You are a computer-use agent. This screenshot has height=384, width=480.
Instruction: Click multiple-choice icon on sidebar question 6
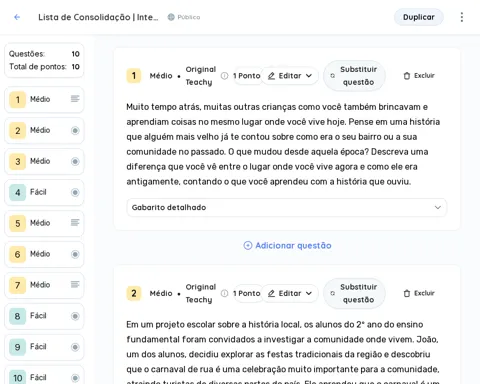tap(75, 254)
